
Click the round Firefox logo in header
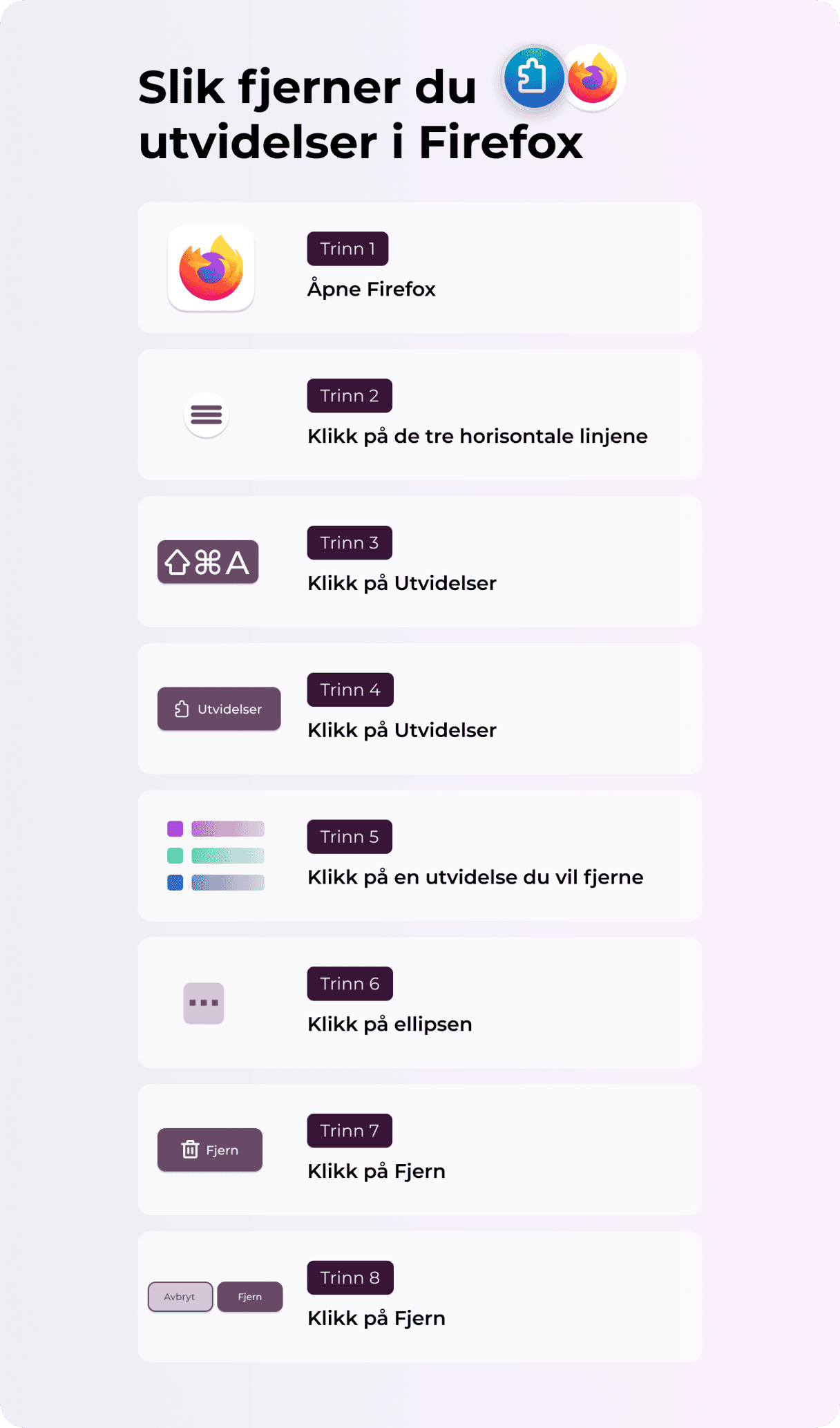[x=593, y=78]
